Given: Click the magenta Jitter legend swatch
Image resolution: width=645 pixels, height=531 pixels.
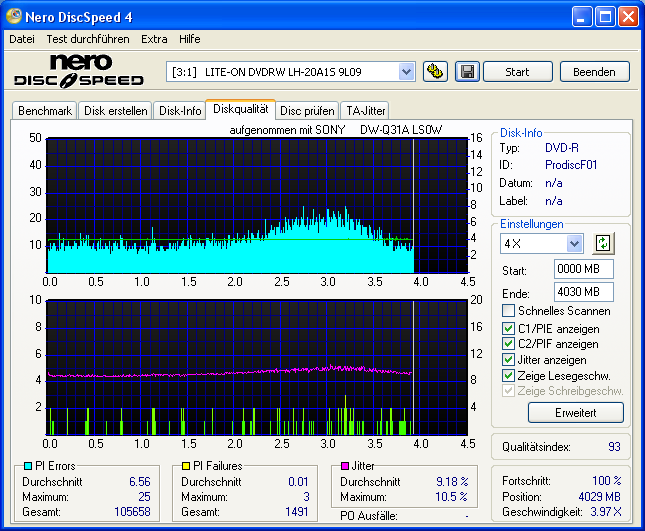Looking at the screenshot, I should coord(345,466).
